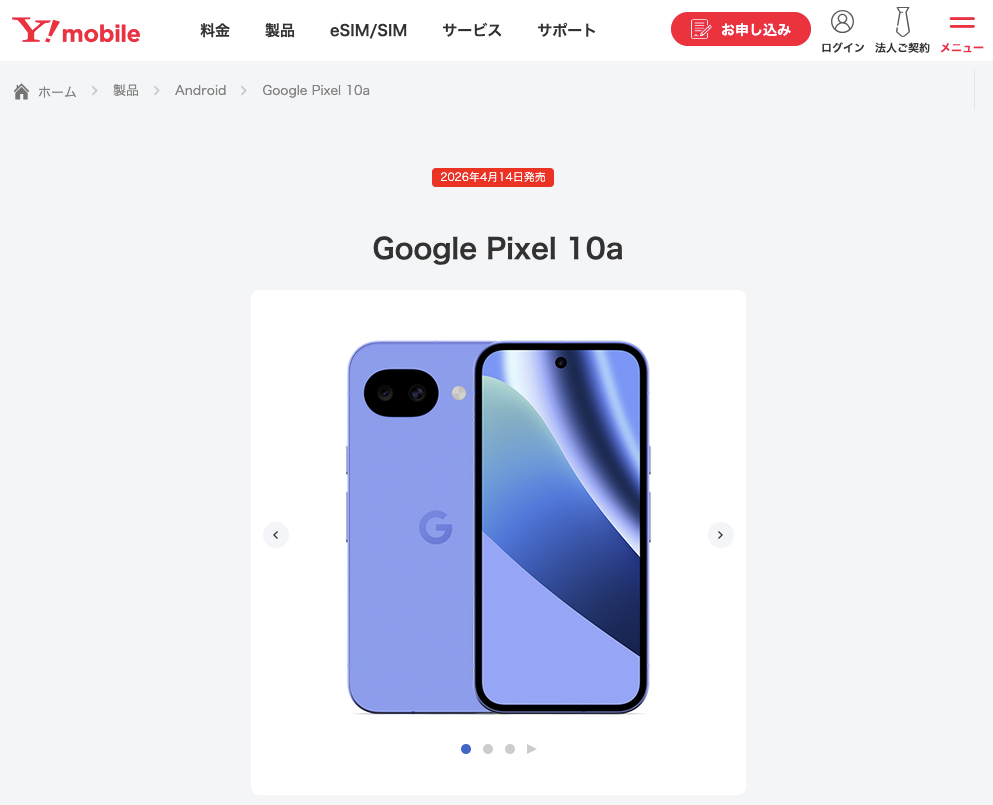This screenshot has height=805, width=993.
Task: Open the 製品 navigation menu
Action: (x=279, y=30)
